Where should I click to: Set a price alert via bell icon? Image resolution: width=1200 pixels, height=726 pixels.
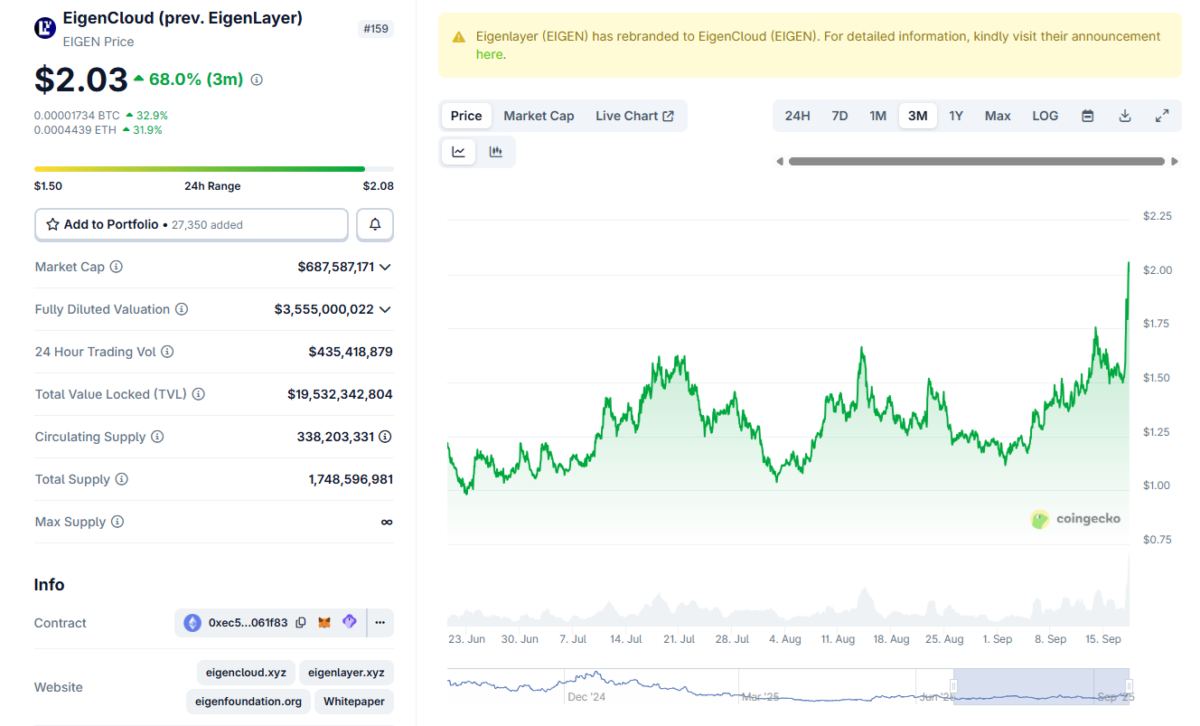pyautogui.click(x=374, y=224)
